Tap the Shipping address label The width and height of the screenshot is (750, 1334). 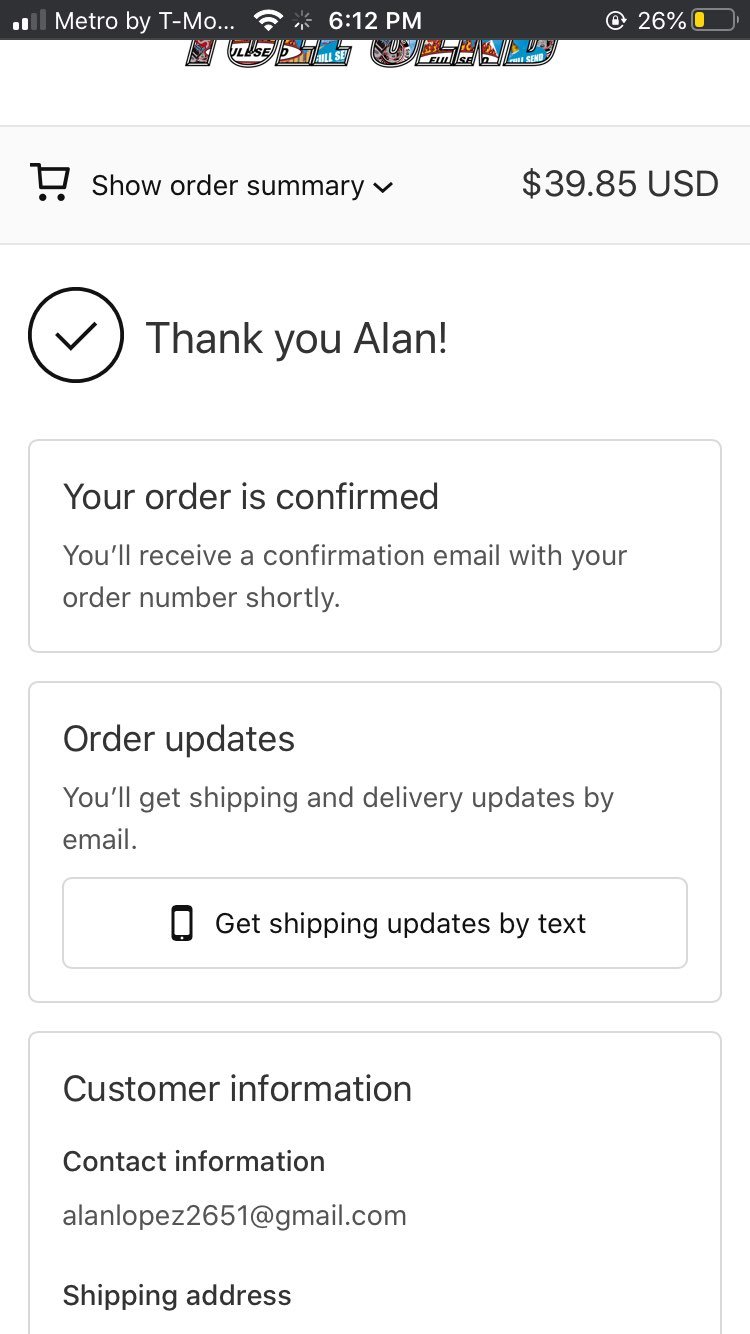(x=177, y=1296)
